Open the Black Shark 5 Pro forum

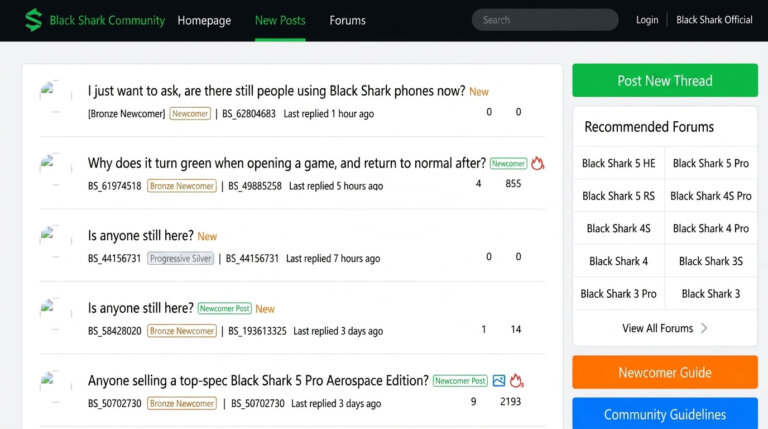(711, 163)
